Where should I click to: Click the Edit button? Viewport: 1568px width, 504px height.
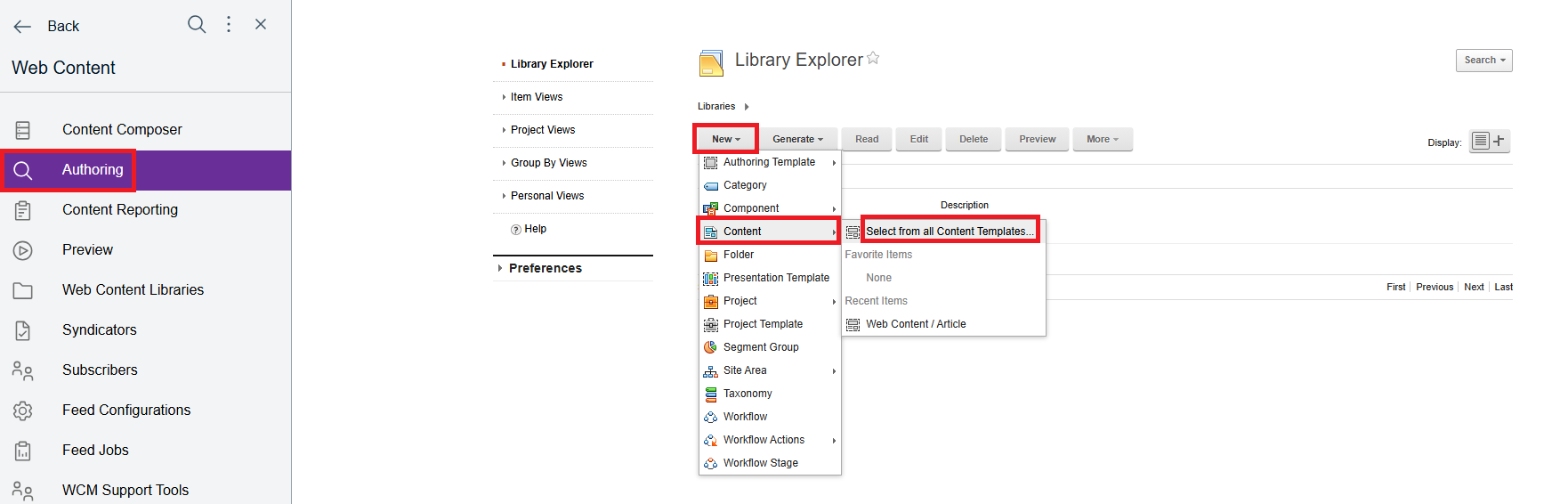point(919,139)
